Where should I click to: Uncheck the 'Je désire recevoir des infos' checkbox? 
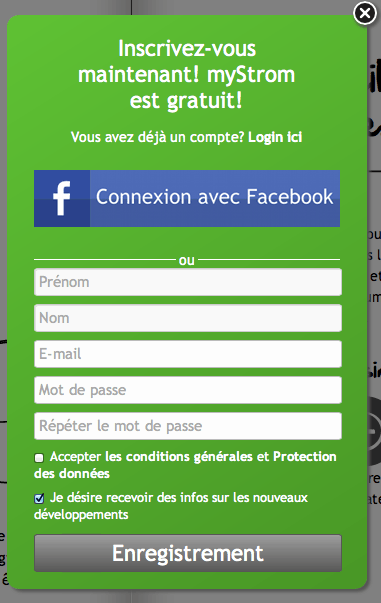[x=39, y=499]
